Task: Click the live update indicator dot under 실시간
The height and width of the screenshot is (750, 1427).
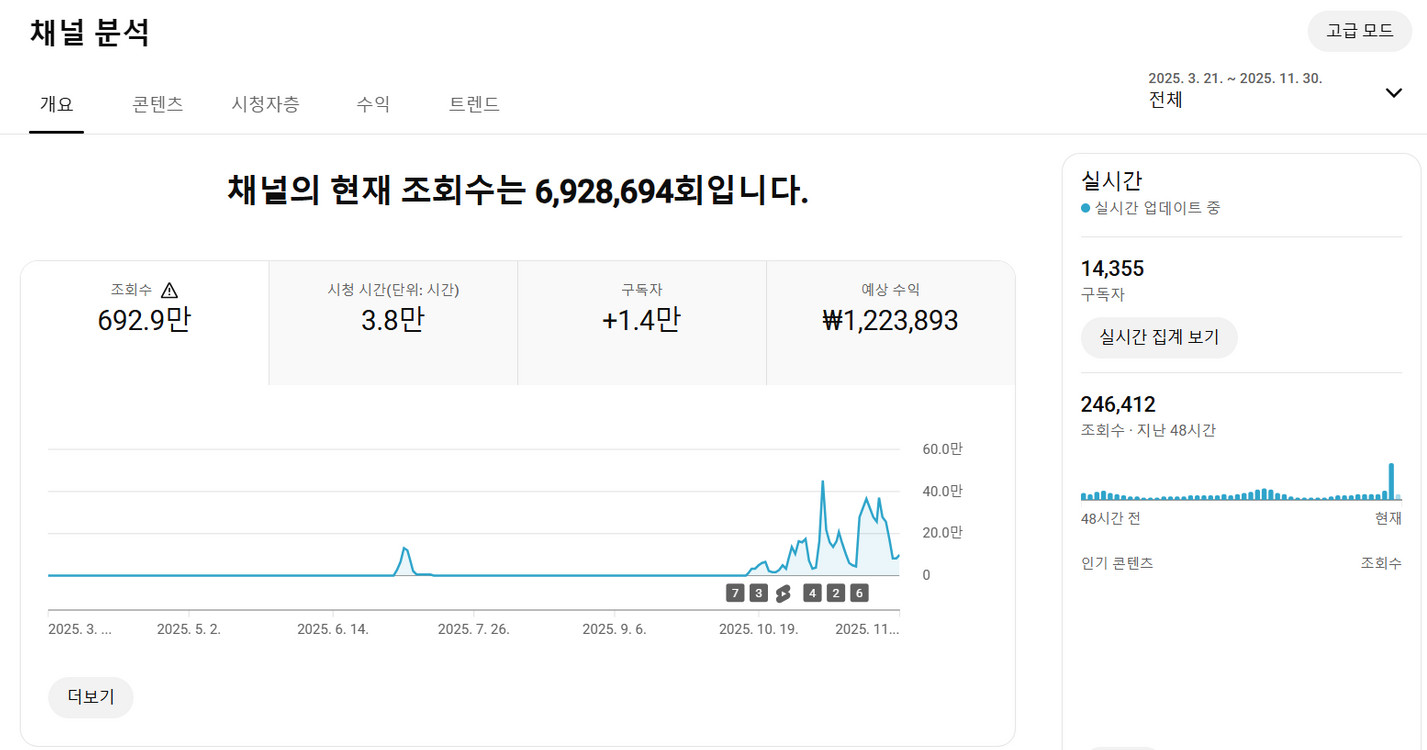Action: coord(1088,207)
